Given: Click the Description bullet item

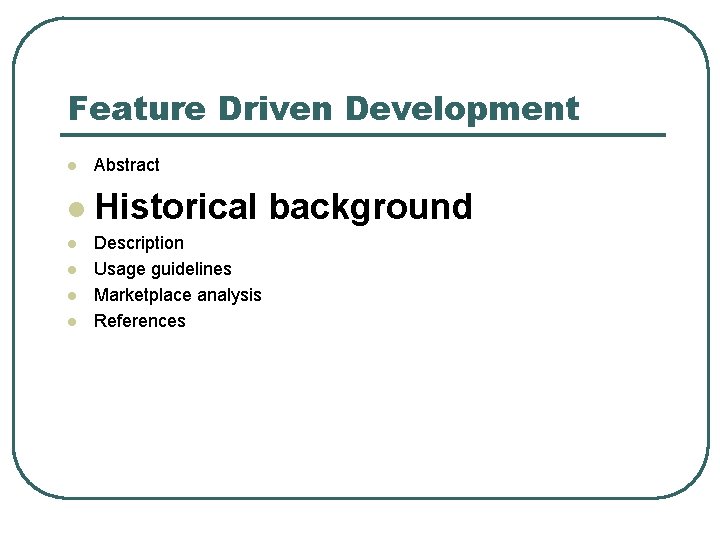Looking at the screenshot, I should 139,243.
